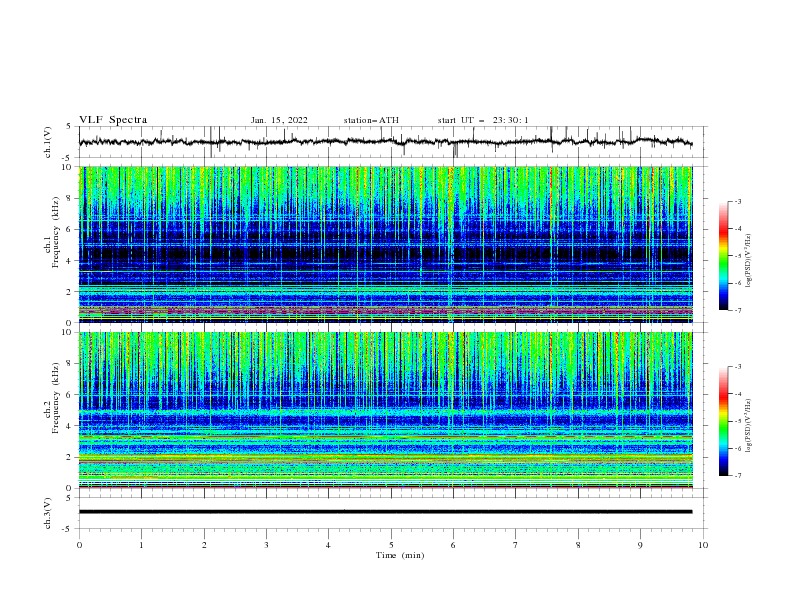Click the "10" kHz tick on ch.2 frequency axis
Image resolution: width=792 pixels, height=612 pixels.
(68, 332)
